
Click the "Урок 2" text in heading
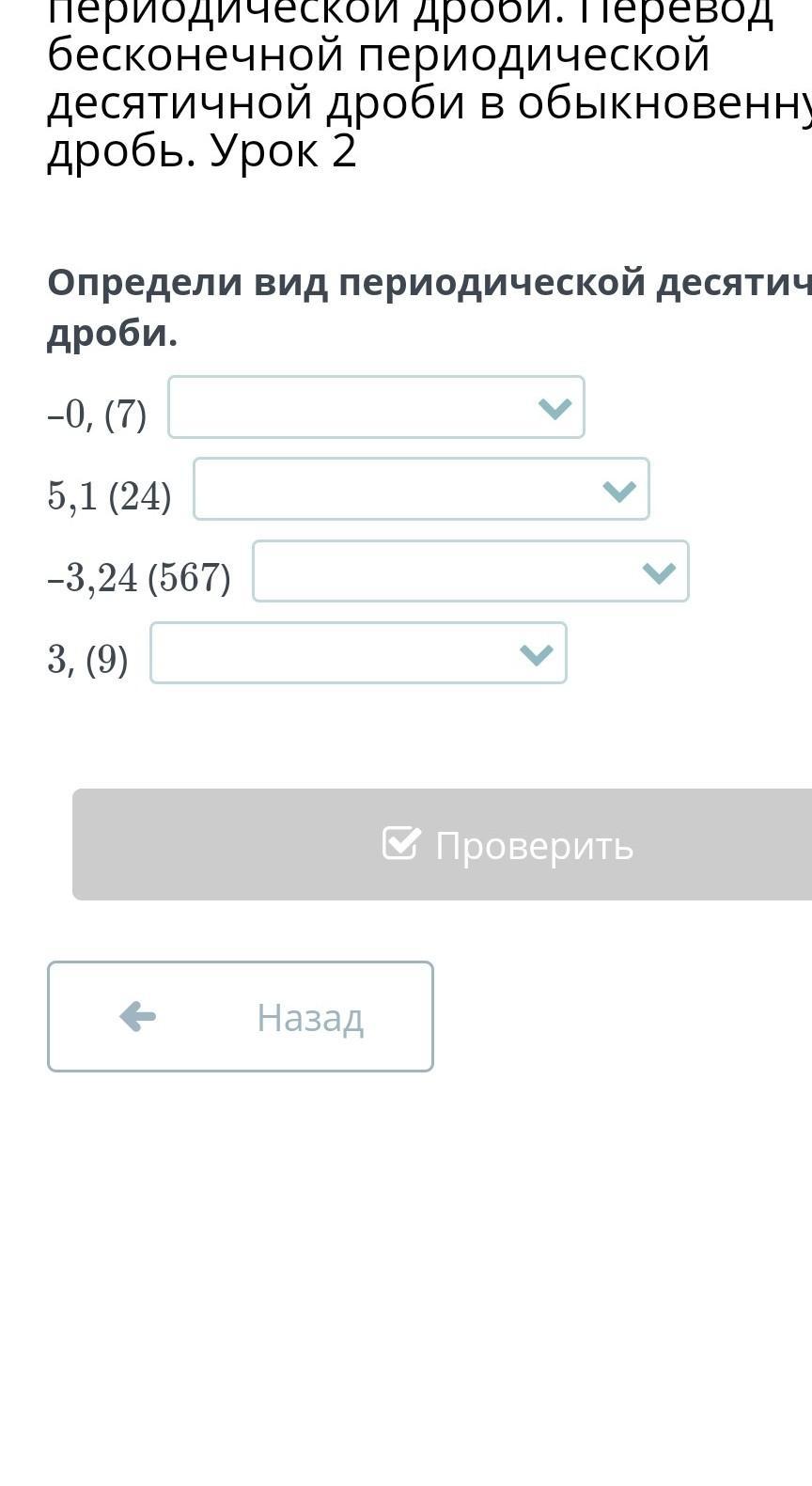point(282,151)
